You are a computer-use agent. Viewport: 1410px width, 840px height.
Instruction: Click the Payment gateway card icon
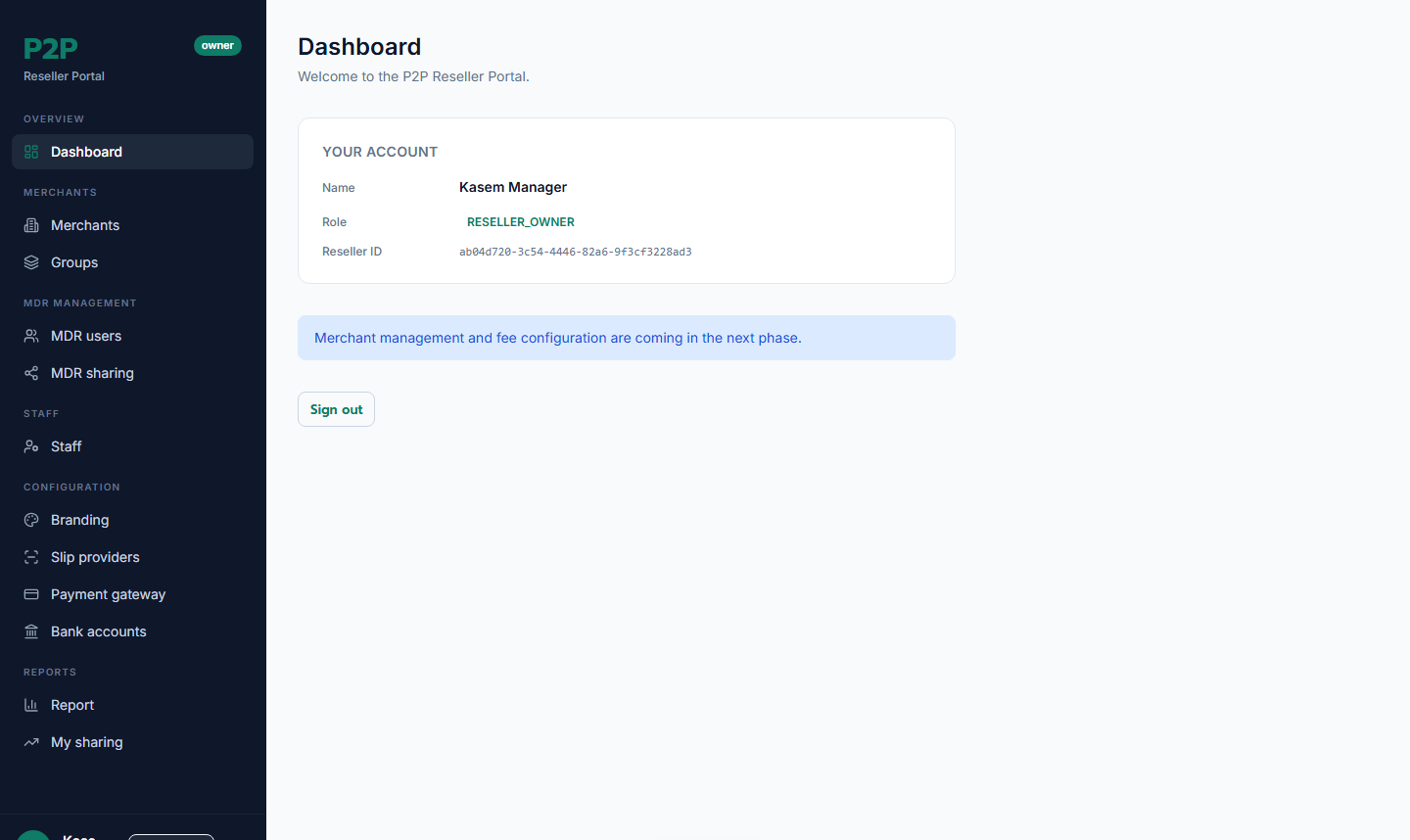coord(31,594)
